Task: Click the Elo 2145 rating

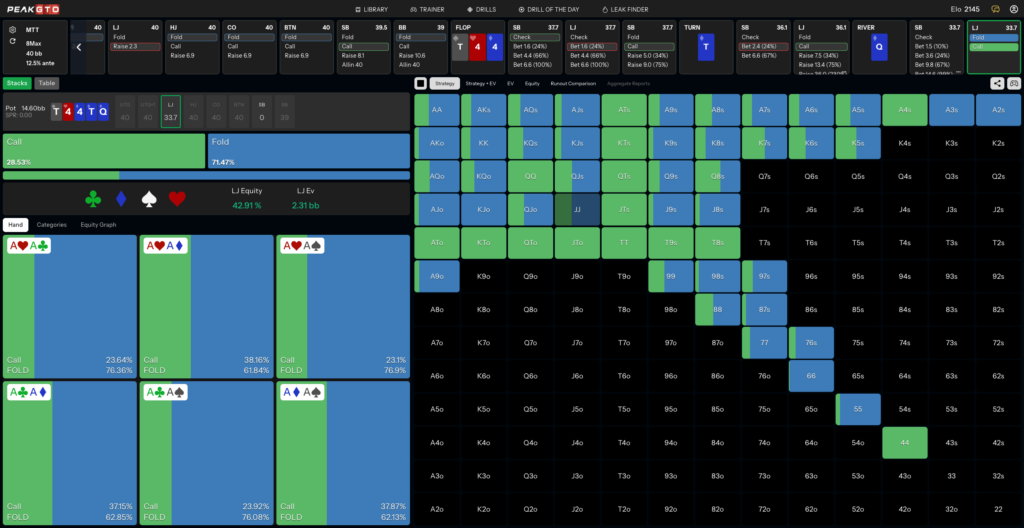Action: [967, 9]
